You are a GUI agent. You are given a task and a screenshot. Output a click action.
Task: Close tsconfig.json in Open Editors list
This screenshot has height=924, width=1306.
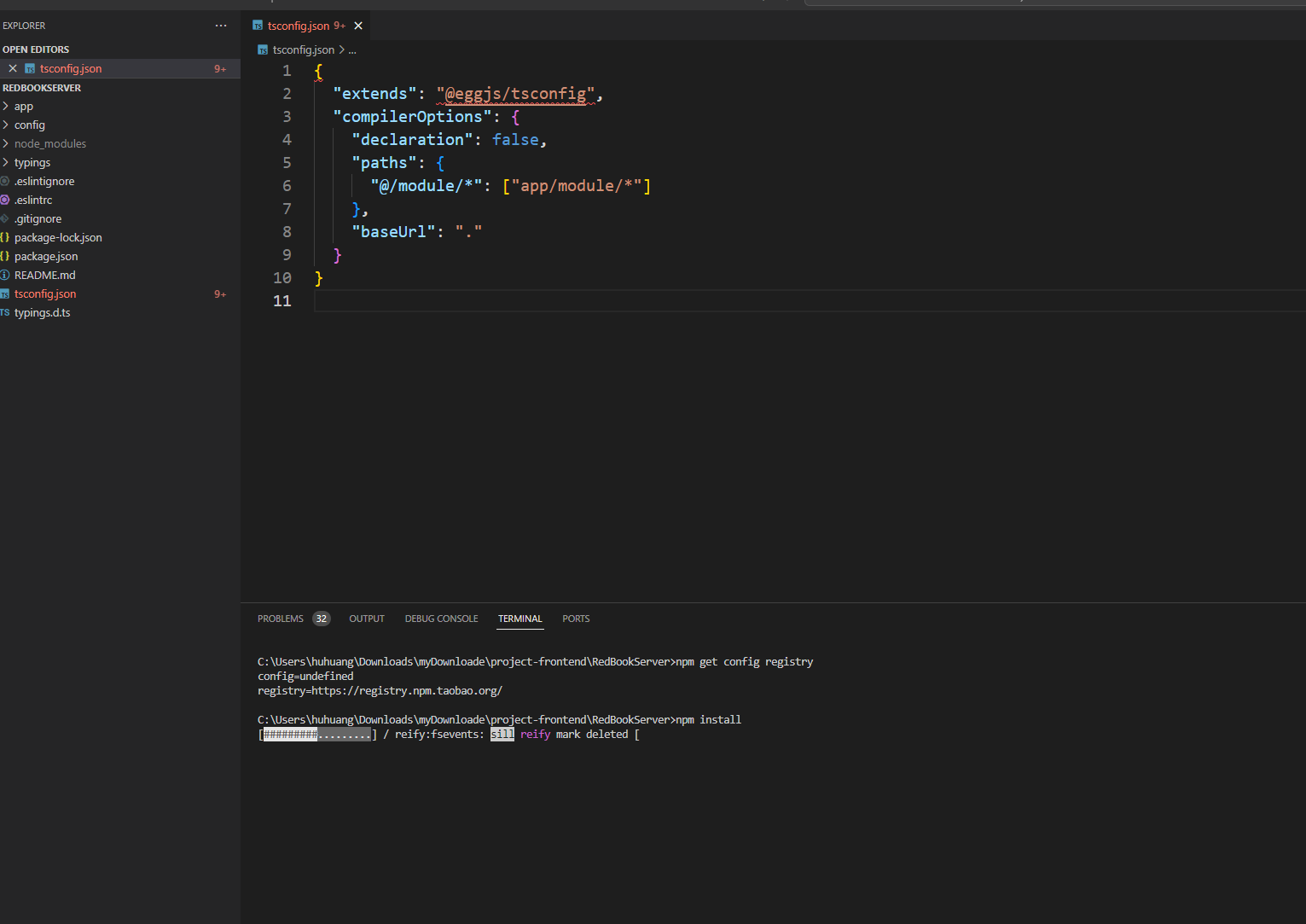pyautogui.click(x=13, y=68)
